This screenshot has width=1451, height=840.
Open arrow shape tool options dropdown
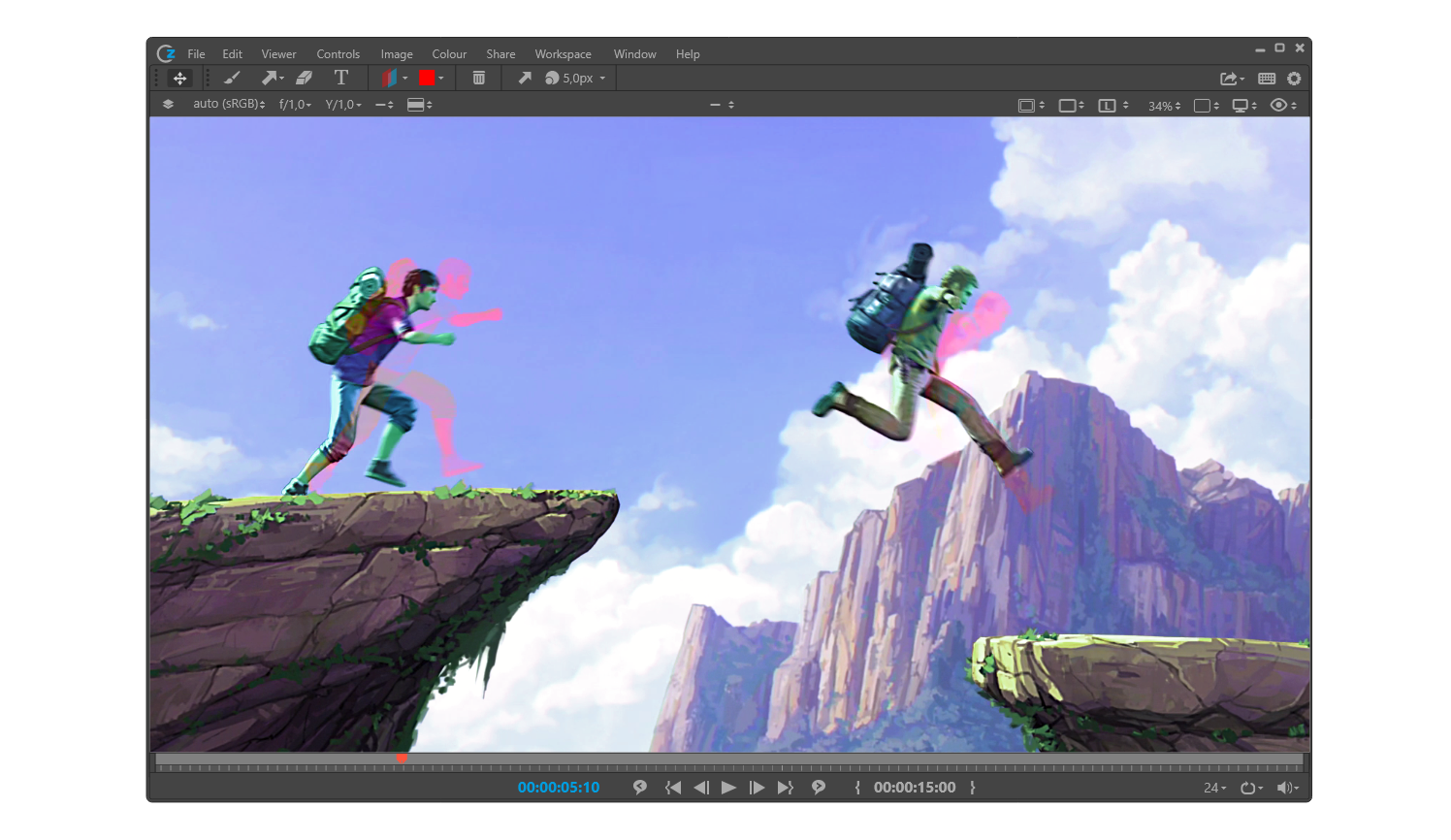point(282,79)
